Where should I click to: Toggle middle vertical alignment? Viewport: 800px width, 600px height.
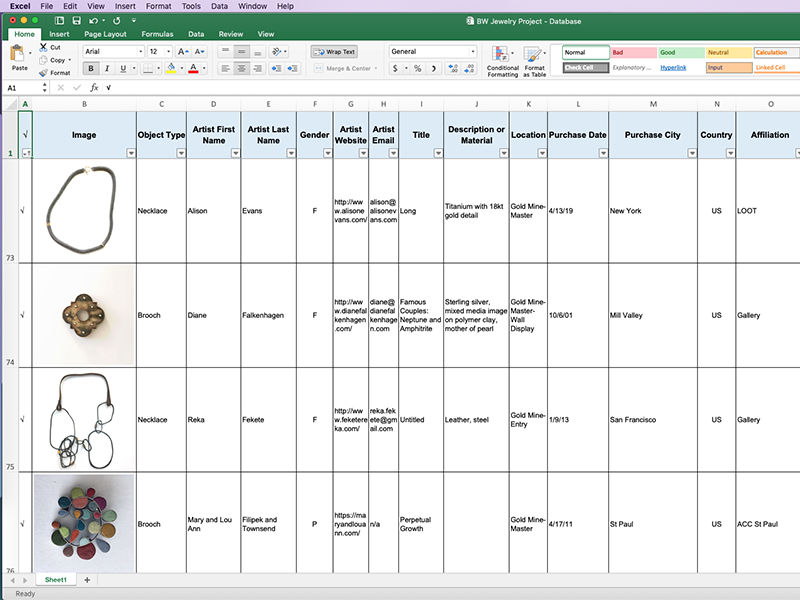click(242, 52)
